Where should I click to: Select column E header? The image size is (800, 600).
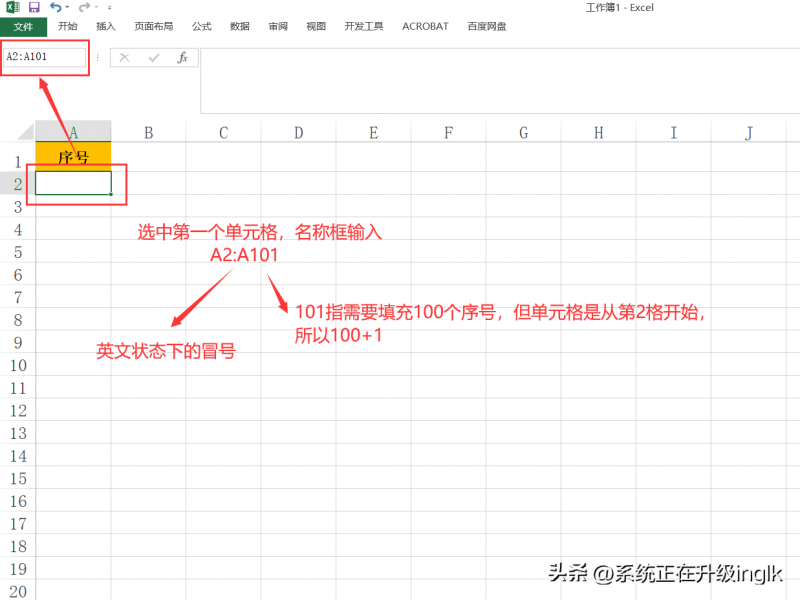[x=373, y=132]
